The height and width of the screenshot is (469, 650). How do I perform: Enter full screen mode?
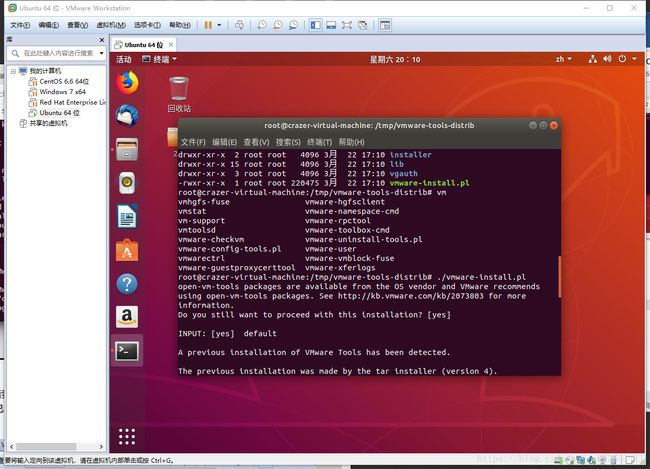pyautogui.click(x=347, y=25)
